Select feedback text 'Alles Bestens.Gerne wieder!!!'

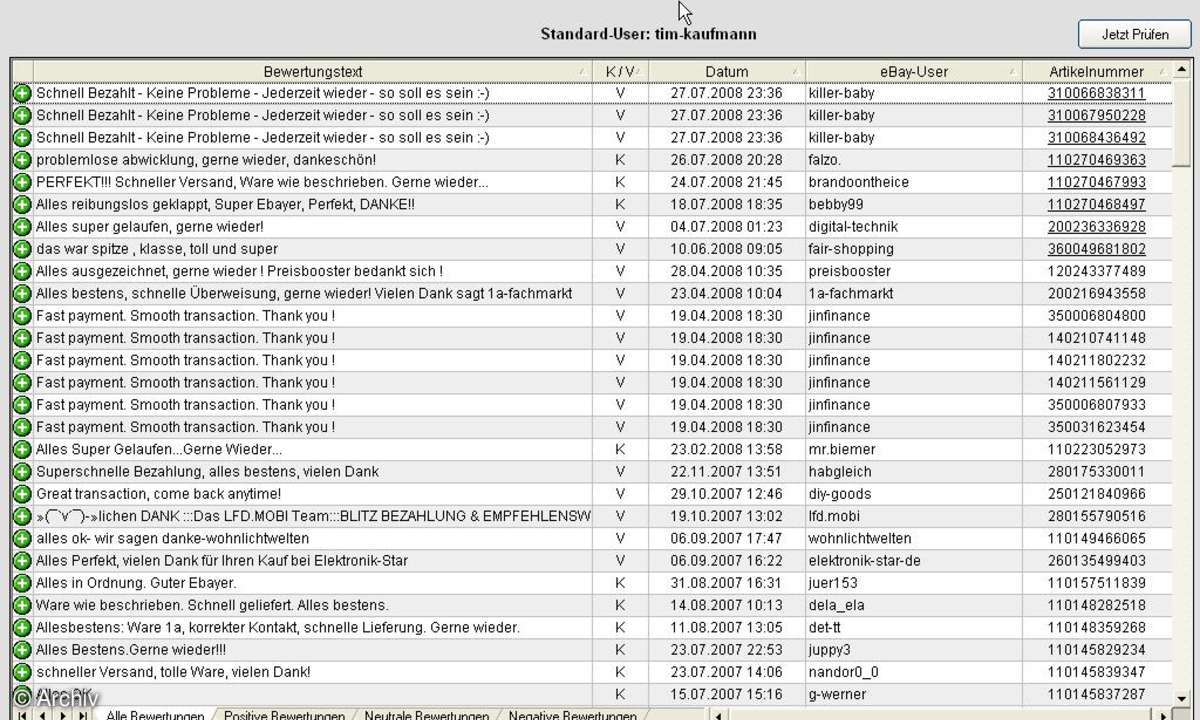click(131, 650)
